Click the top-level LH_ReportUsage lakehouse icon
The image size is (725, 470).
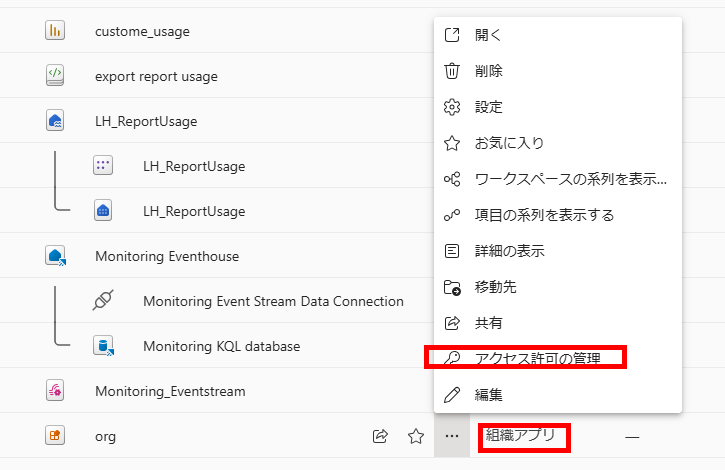pyautogui.click(x=55, y=121)
